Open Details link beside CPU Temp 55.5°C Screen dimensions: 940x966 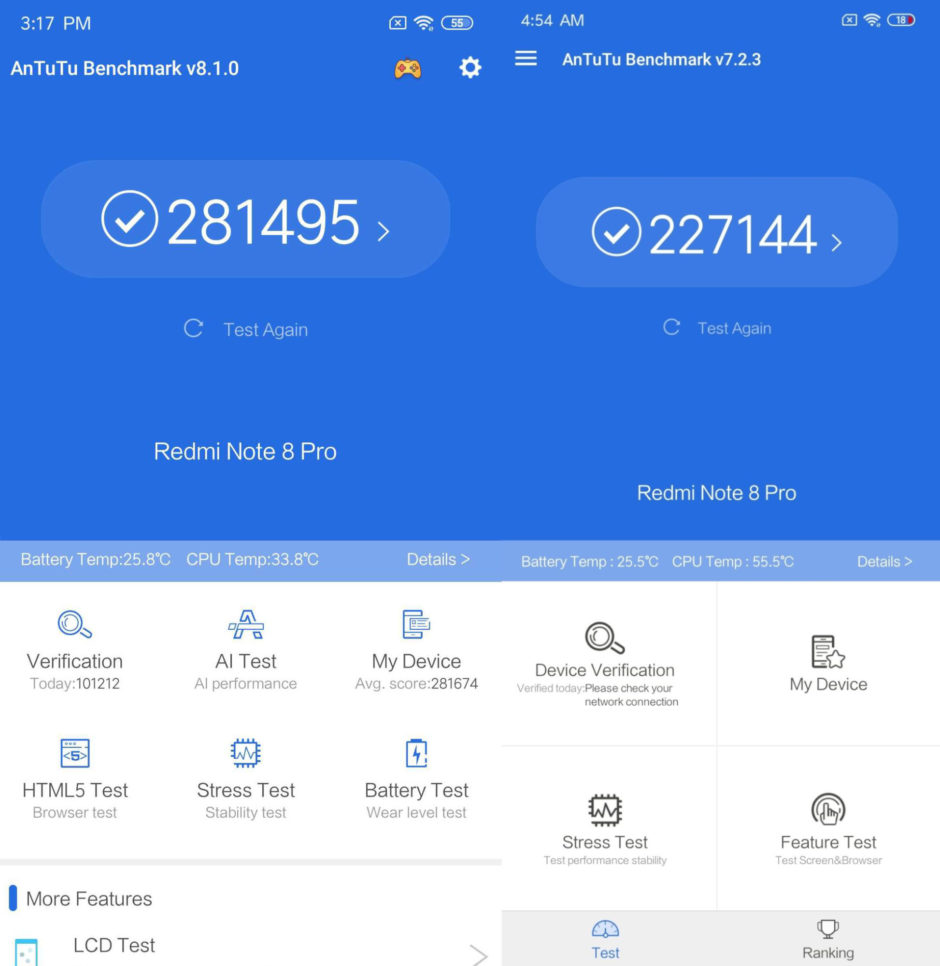coord(885,561)
